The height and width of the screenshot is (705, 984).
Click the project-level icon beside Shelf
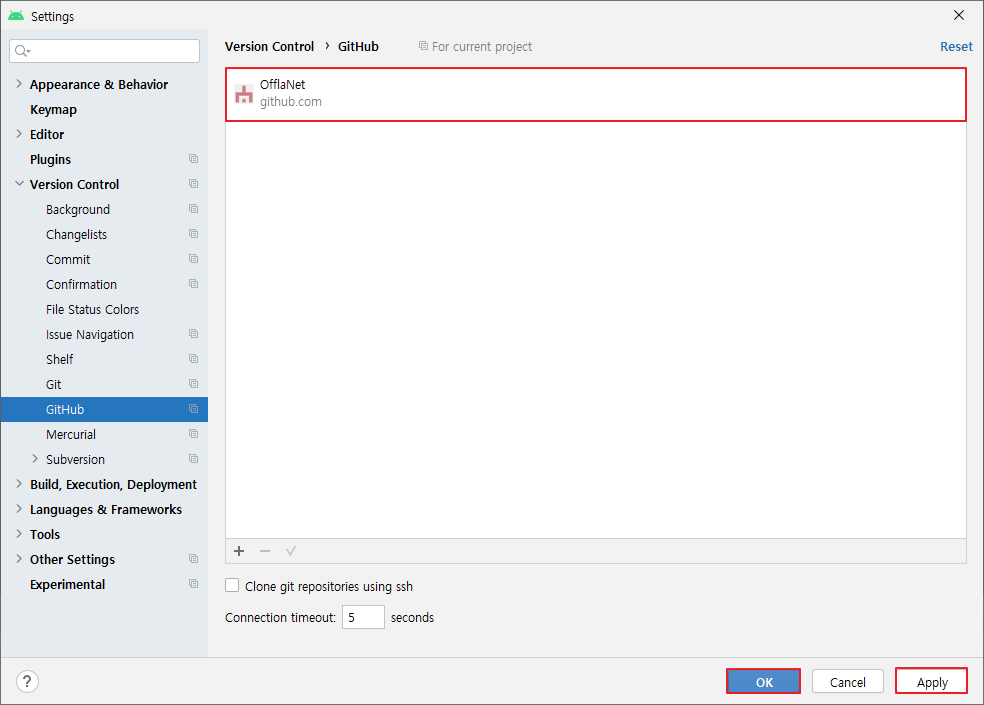click(x=193, y=359)
